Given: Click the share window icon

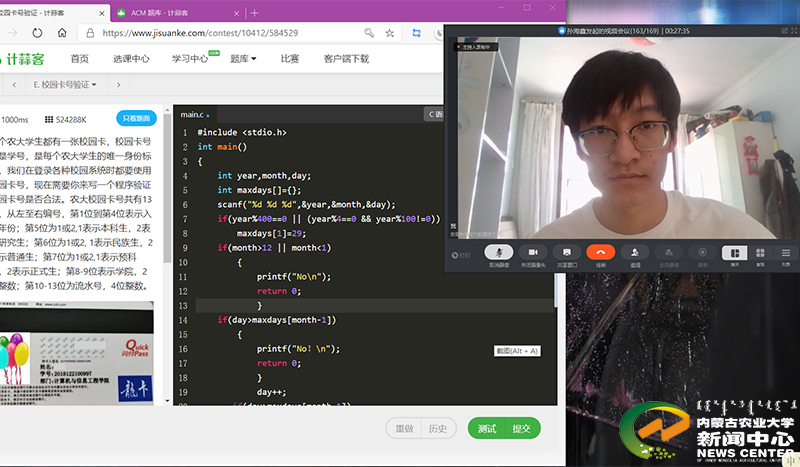Looking at the screenshot, I should pyautogui.click(x=567, y=253).
